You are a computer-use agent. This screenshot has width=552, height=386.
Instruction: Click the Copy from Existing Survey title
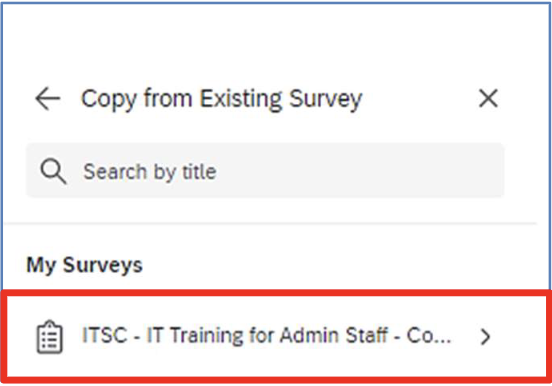click(x=221, y=99)
